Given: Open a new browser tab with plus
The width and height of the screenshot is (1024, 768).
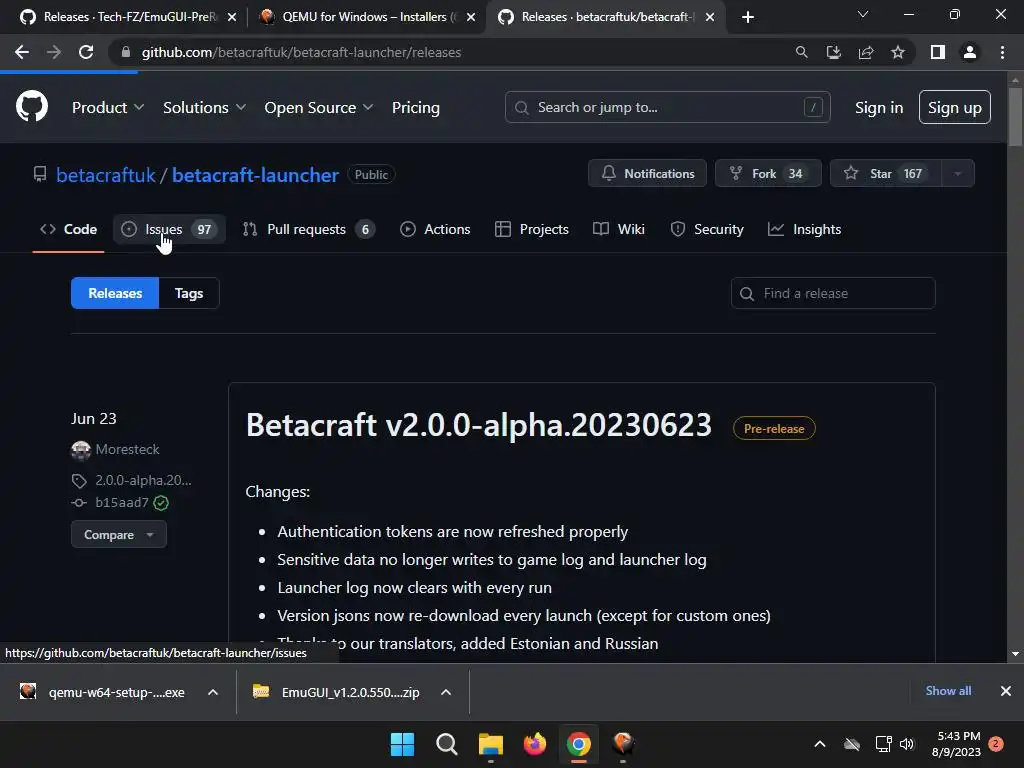Looking at the screenshot, I should (x=748, y=17).
